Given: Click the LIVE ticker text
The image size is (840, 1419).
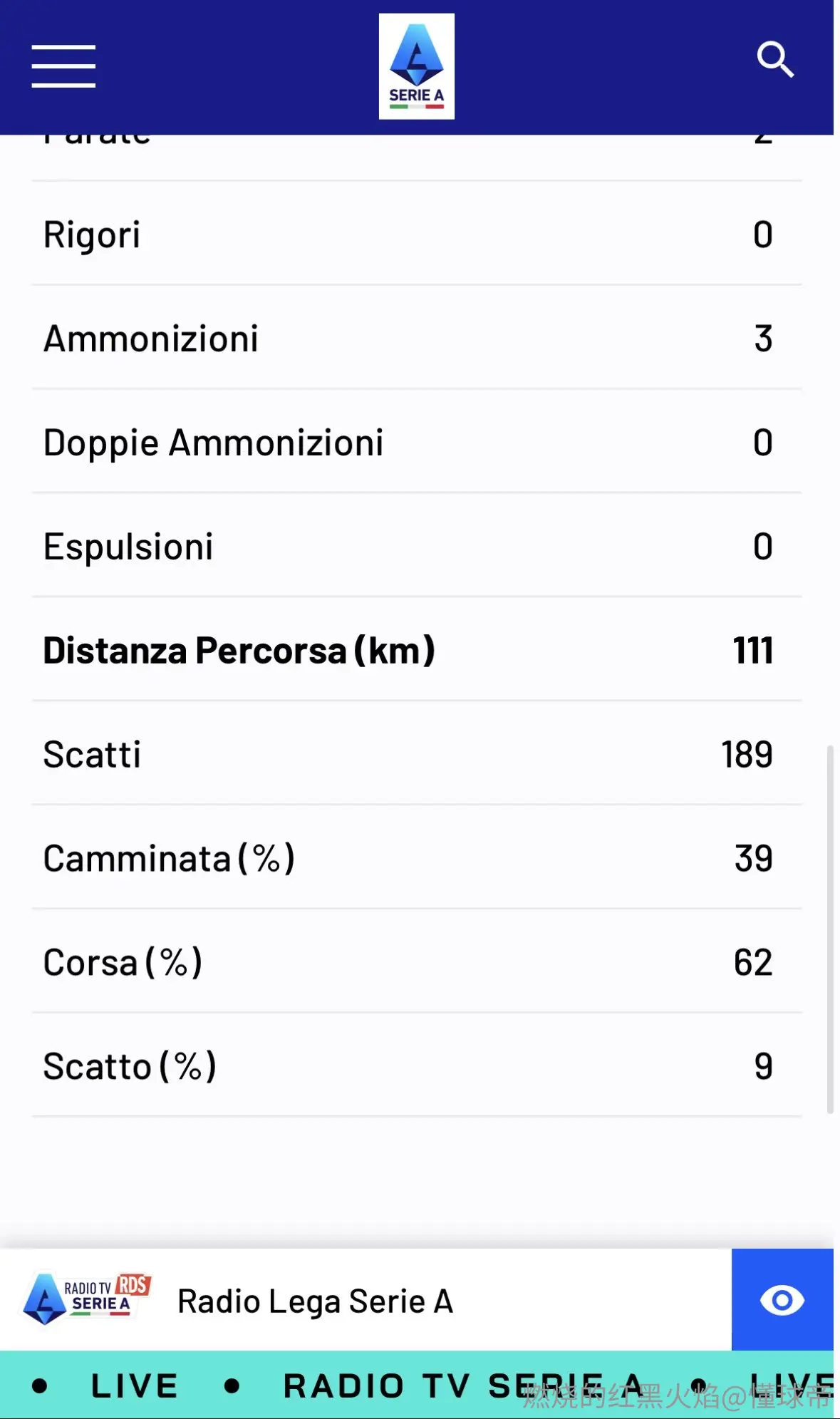Looking at the screenshot, I should (x=134, y=1386).
